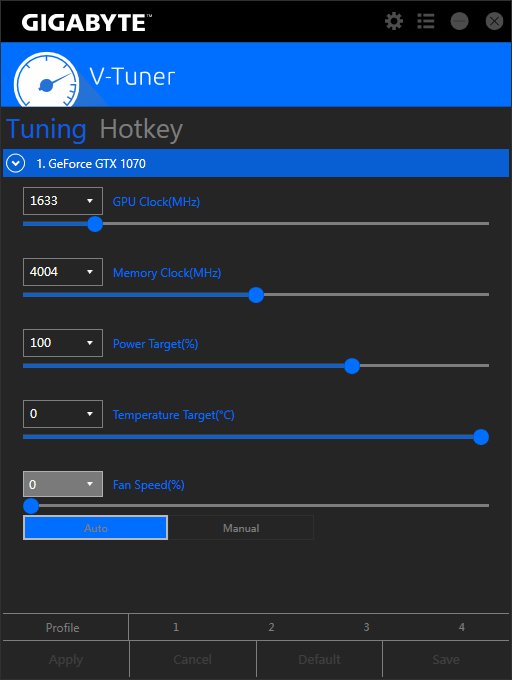
Task: Open the Power Target value dropdown
Action: click(x=63, y=343)
